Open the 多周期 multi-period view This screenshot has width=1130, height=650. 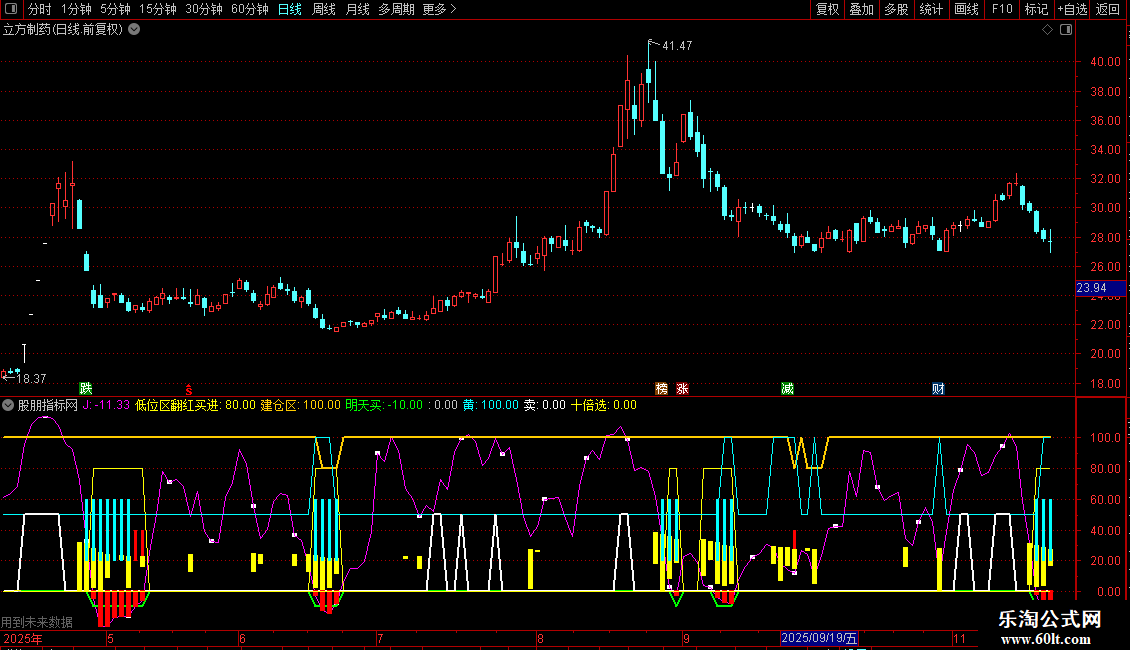tap(396, 9)
